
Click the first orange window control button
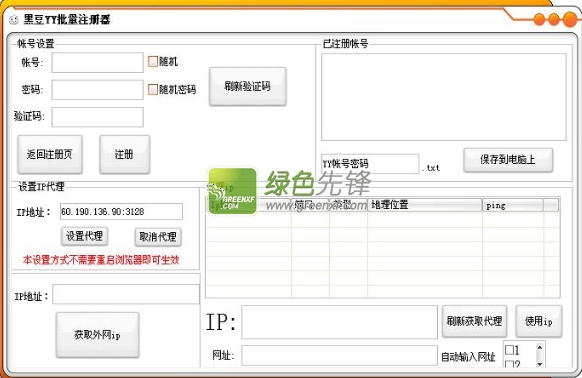tap(539, 19)
